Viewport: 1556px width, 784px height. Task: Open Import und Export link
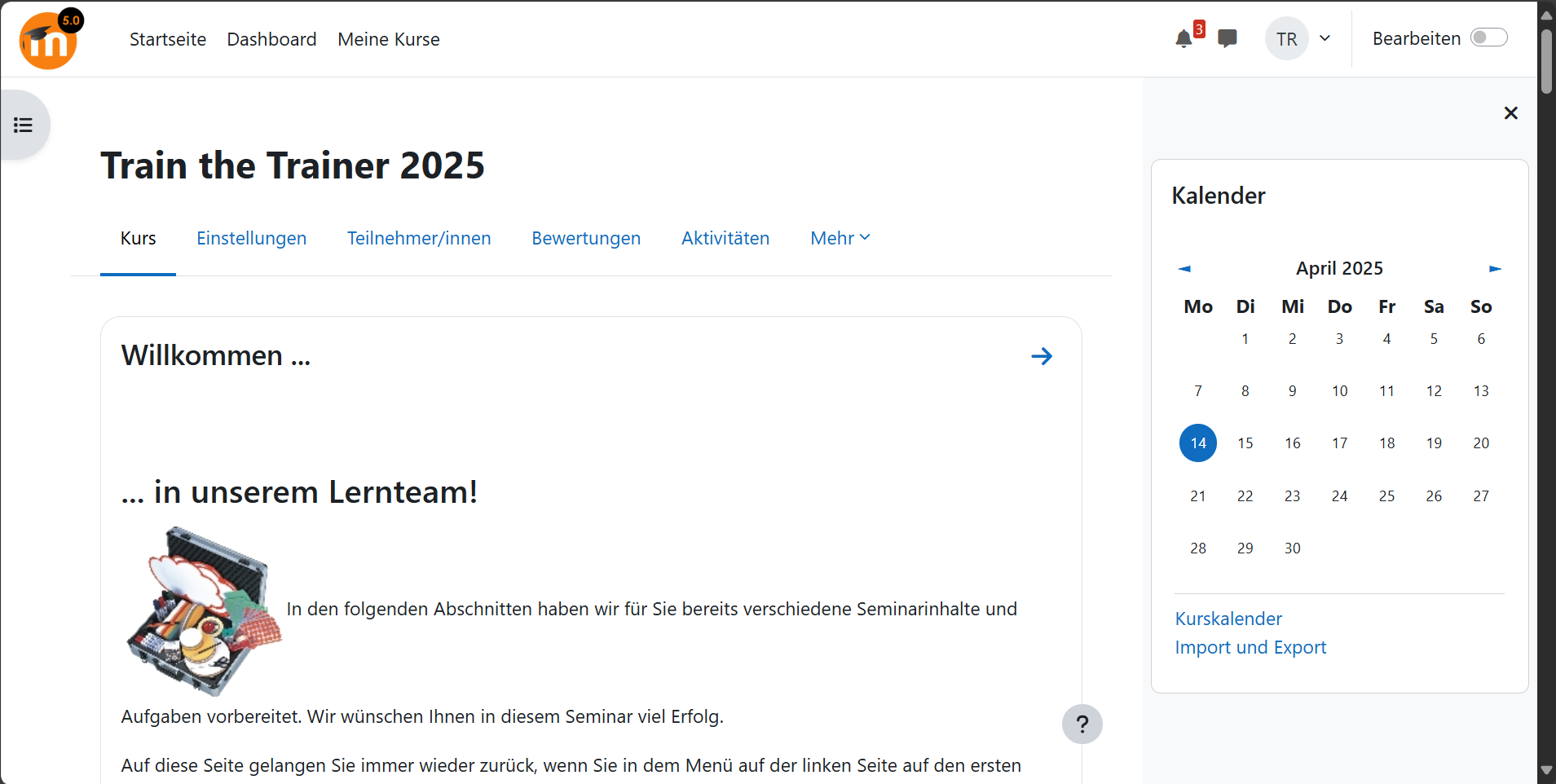point(1250,647)
